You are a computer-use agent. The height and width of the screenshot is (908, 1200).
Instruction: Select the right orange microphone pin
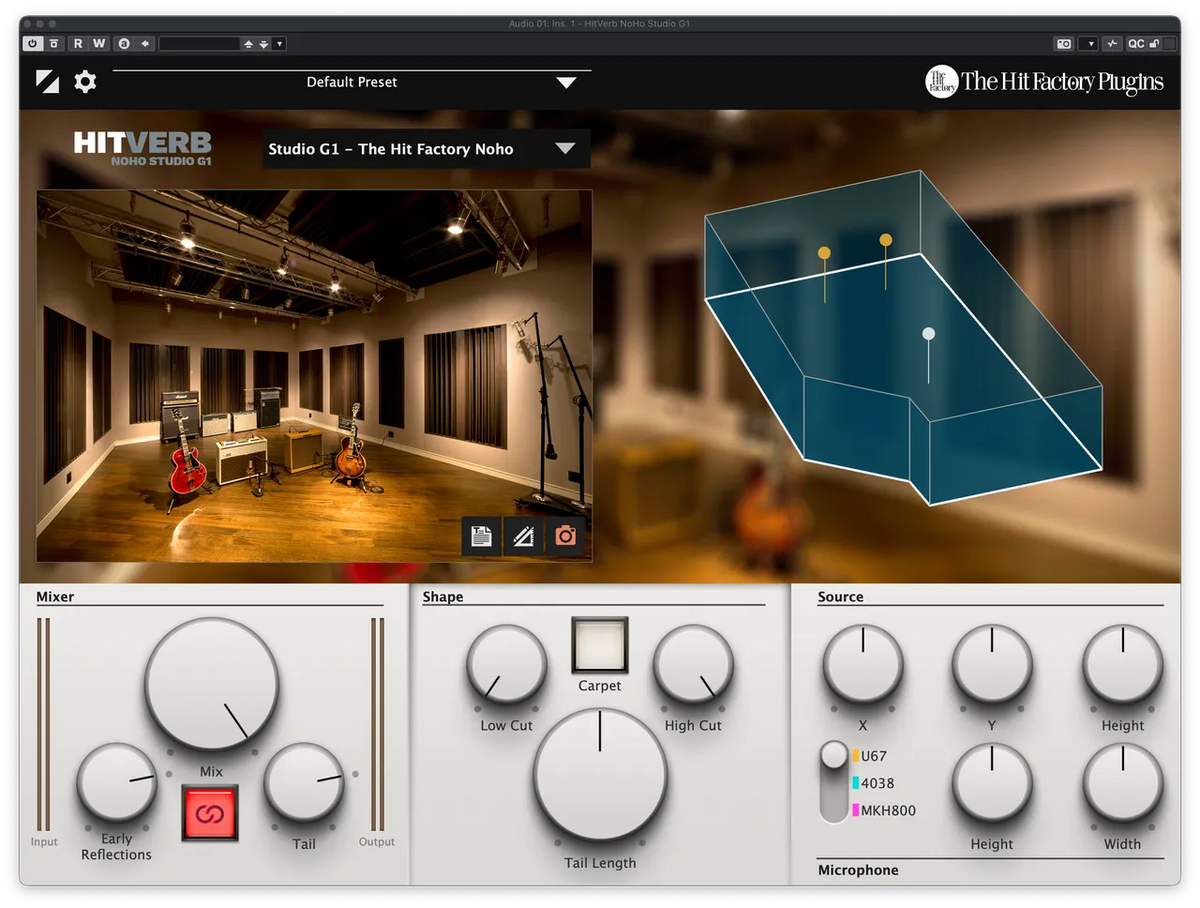pos(885,240)
